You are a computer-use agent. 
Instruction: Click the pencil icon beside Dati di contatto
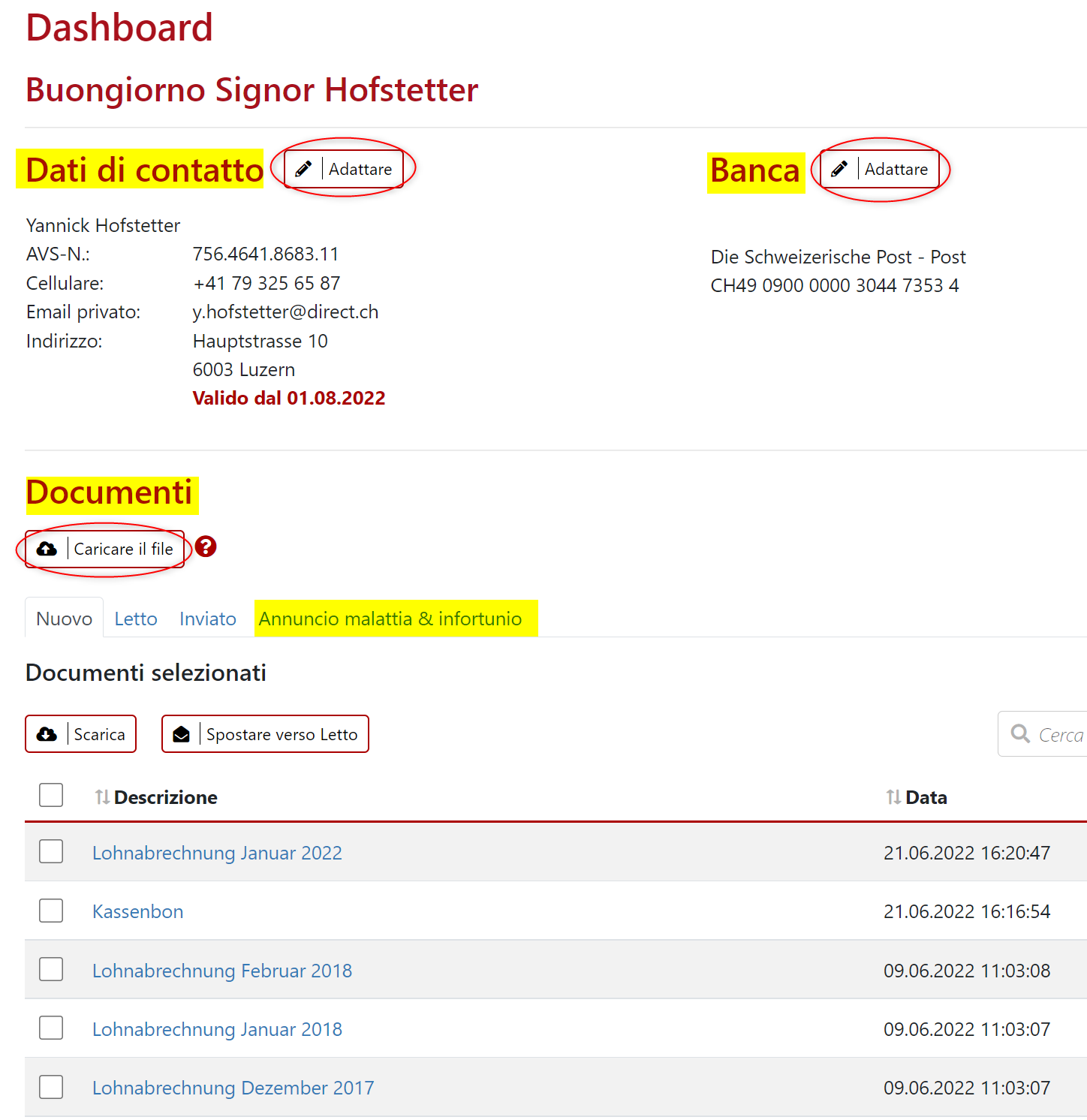[x=303, y=169]
